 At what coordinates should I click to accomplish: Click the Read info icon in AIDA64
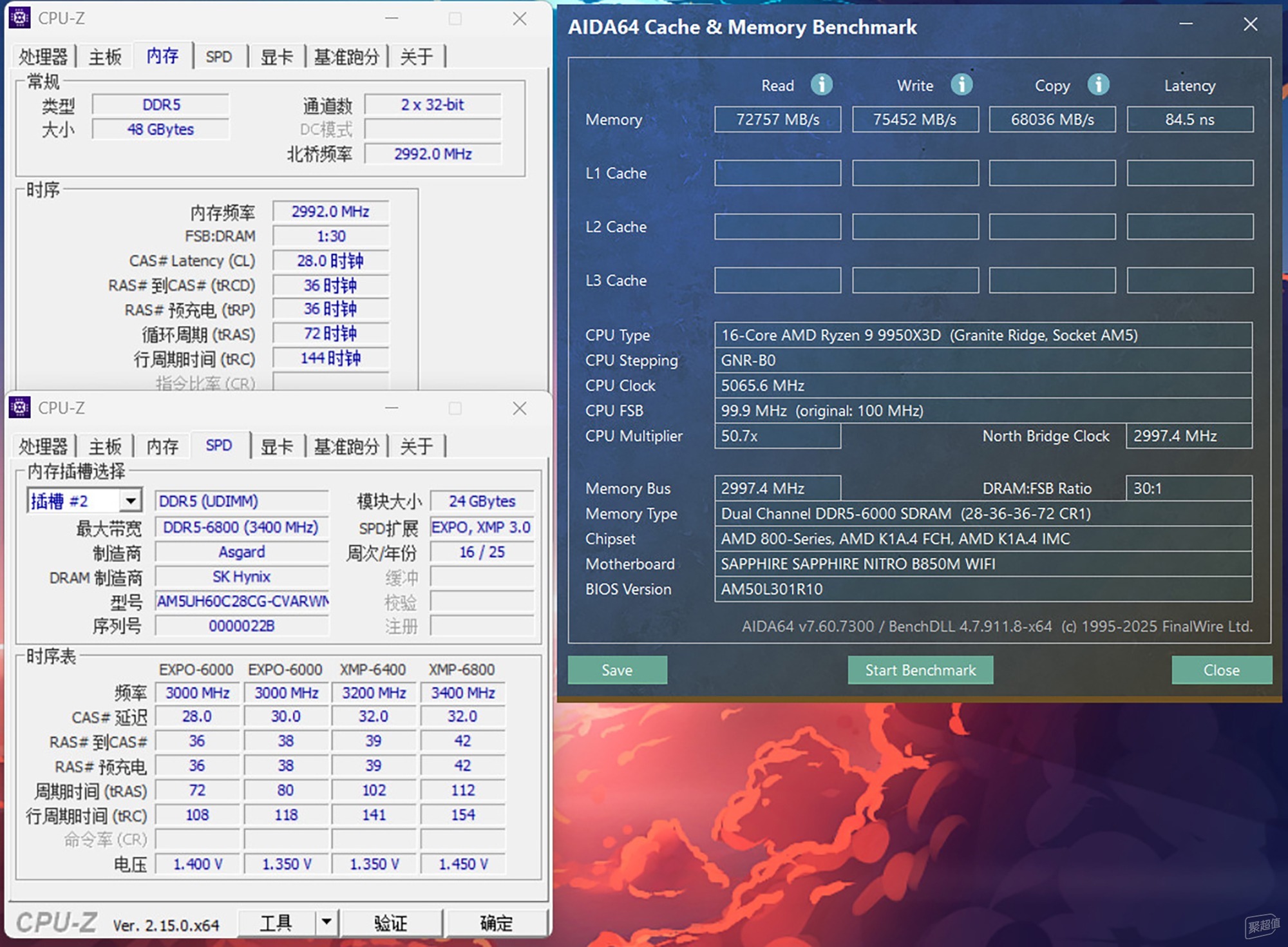pos(821,84)
